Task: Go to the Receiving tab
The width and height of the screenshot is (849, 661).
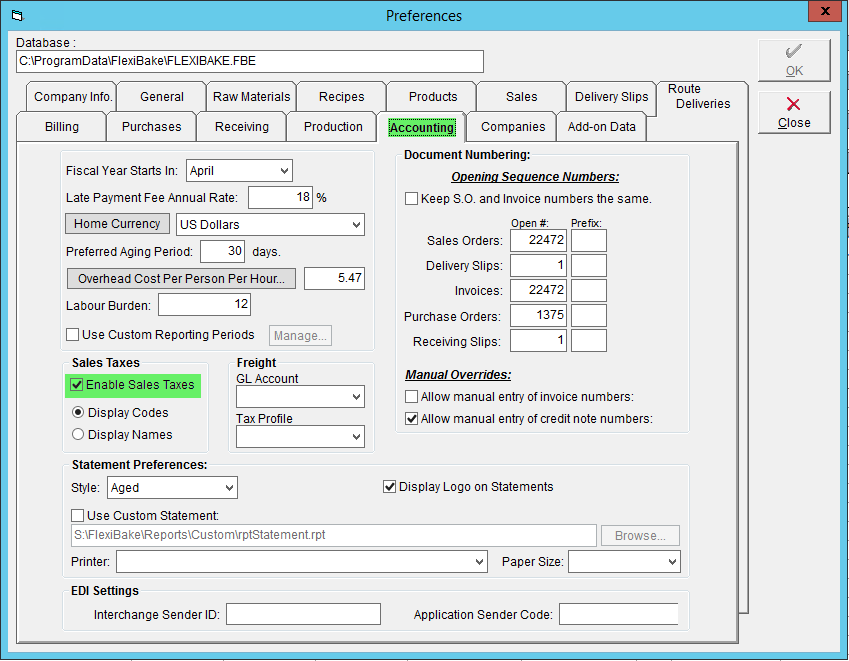Action: pyautogui.click(x=241, y=127)
